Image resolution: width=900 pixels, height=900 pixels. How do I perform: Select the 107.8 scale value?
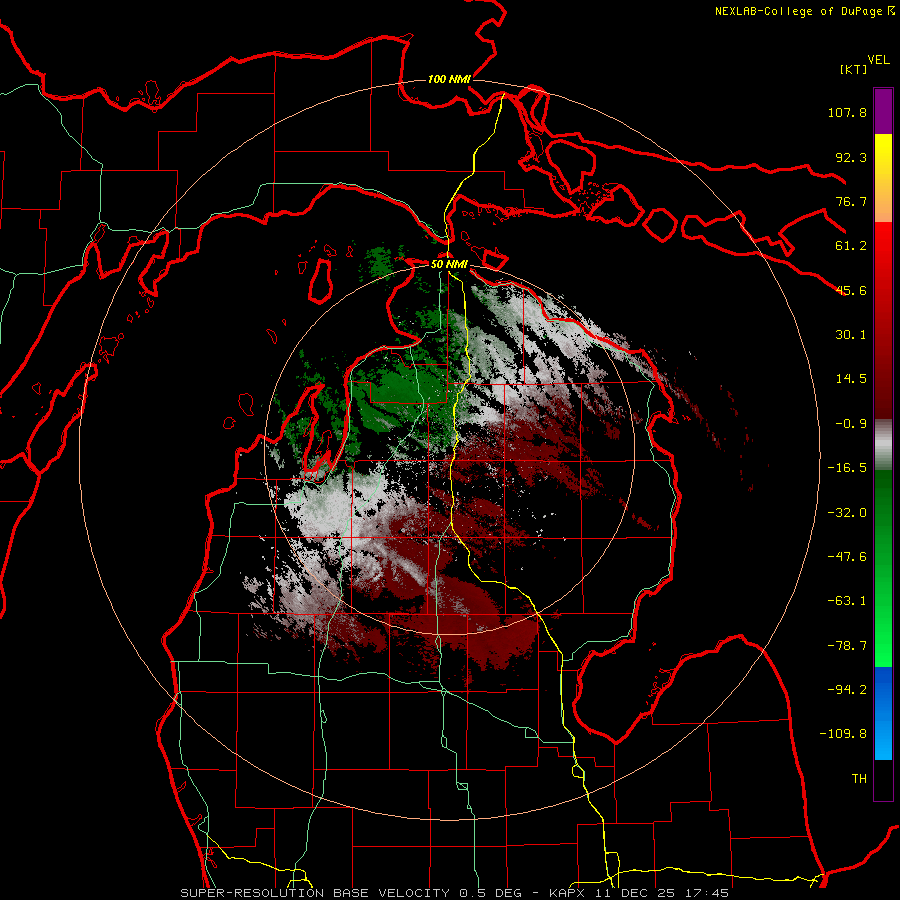tap(847, 112)
